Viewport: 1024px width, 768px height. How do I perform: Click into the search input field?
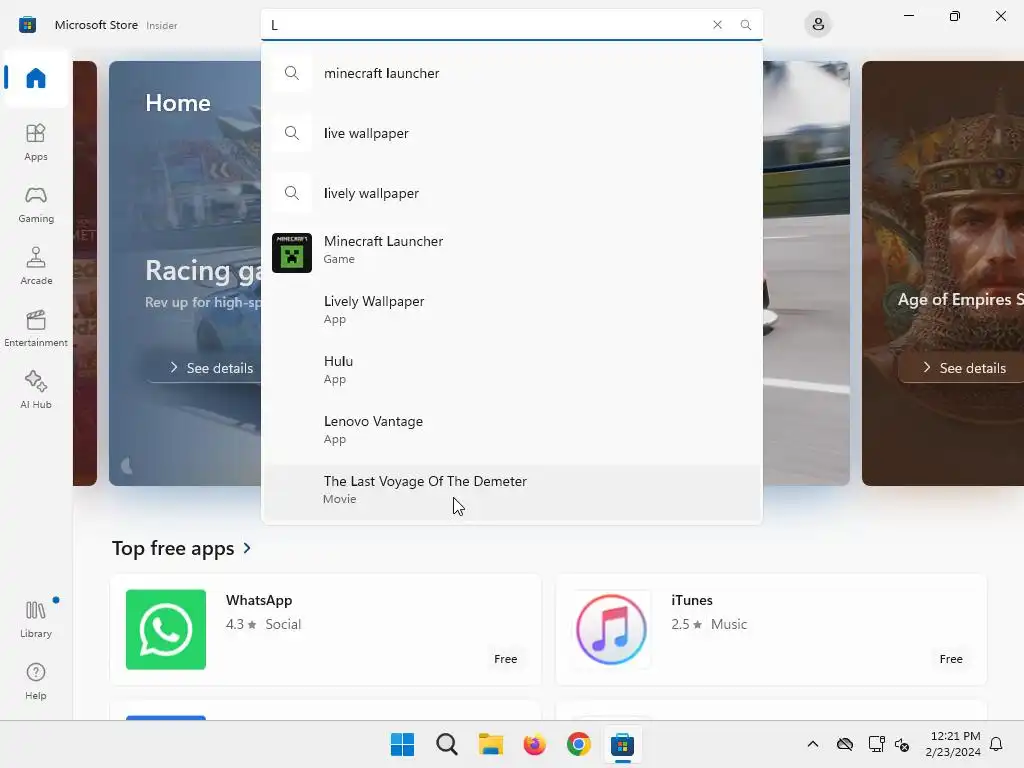coord(483,25)
